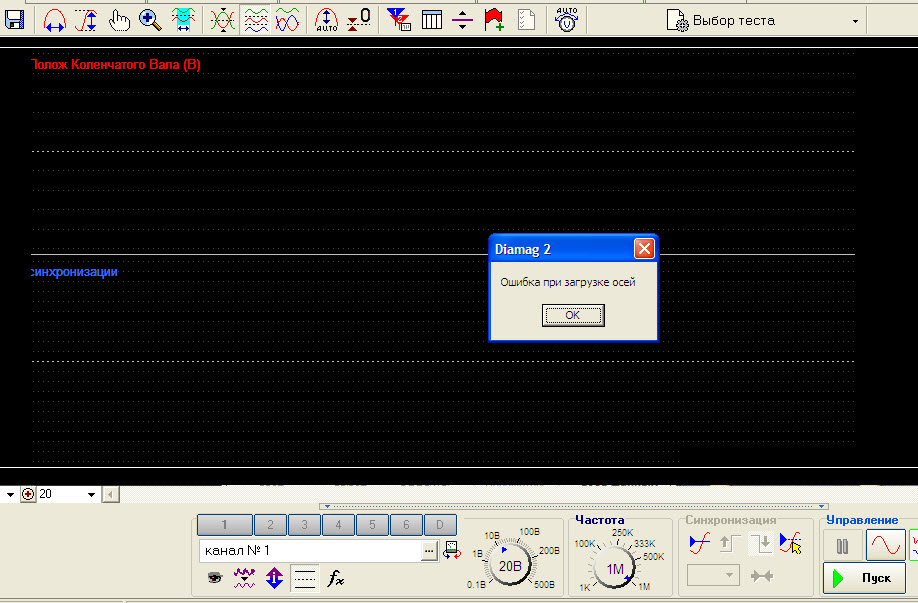918x603 pixels.
Task: Switch to channel tab 1
Action: [224, 525]
